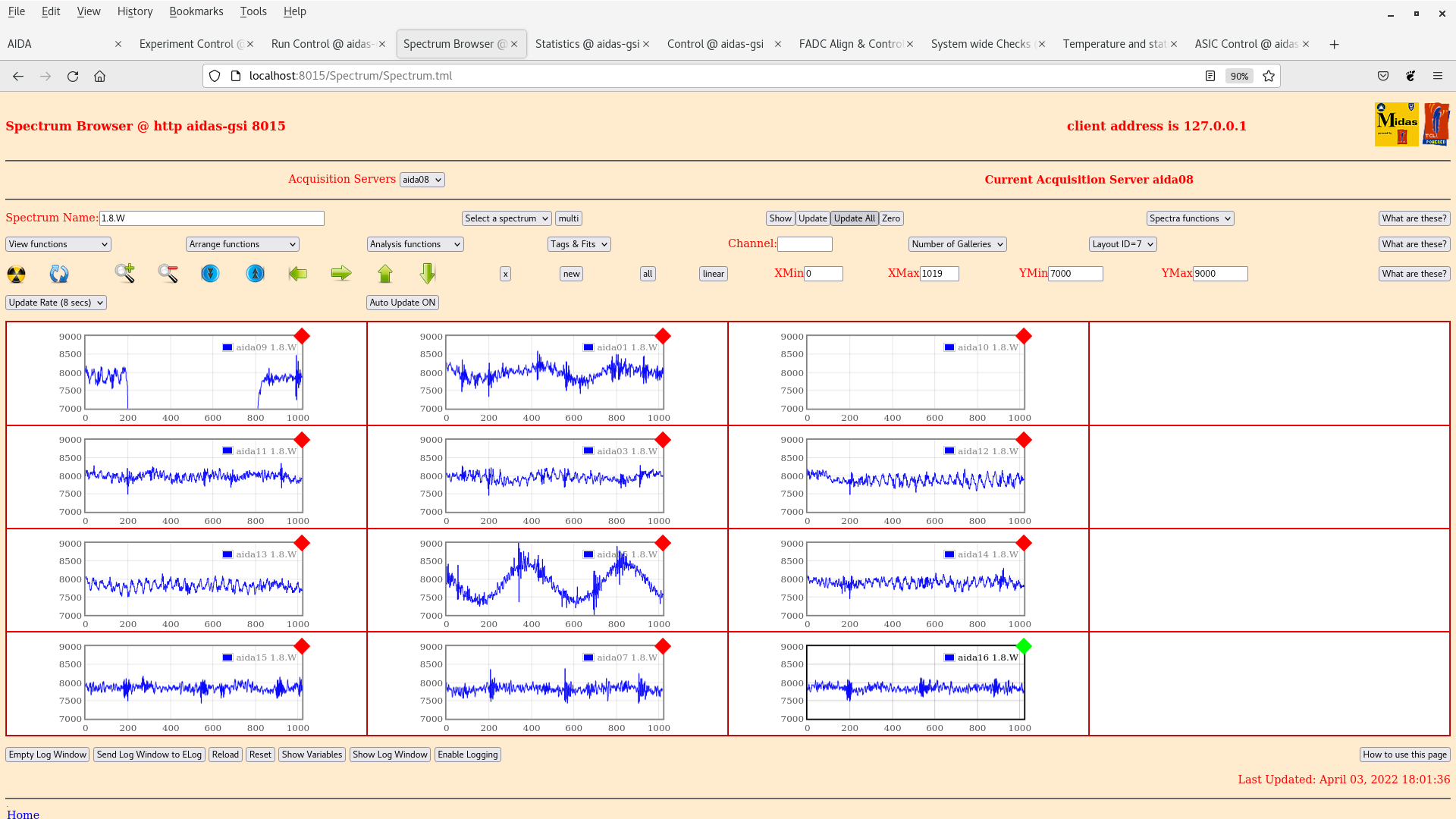Click the green up arrow icon

[385, 274]
